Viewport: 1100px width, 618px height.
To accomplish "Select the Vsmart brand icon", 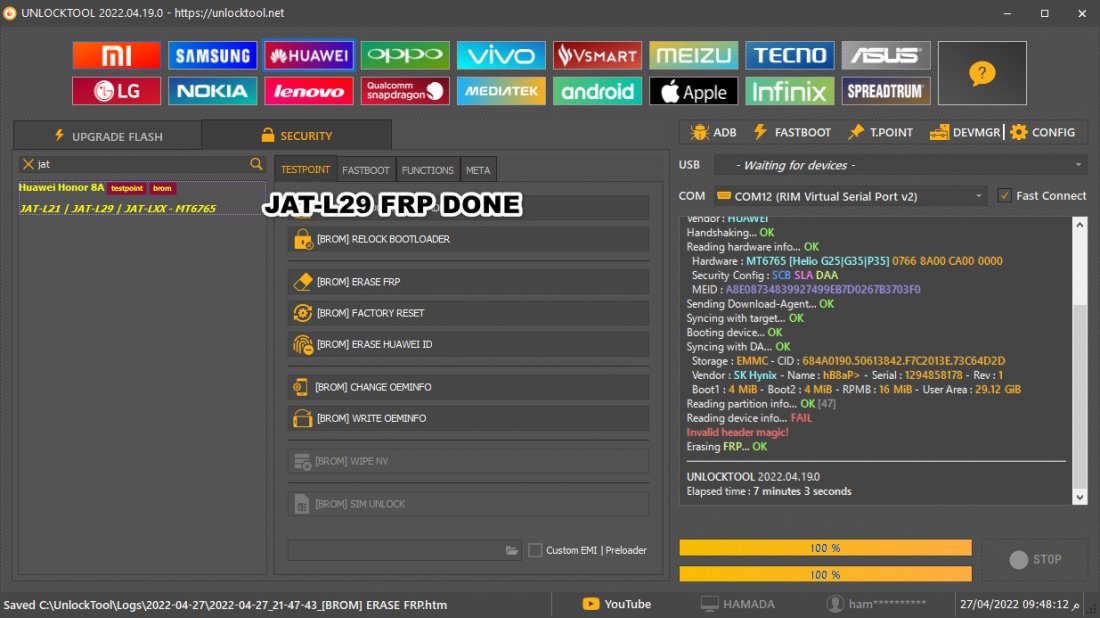I will pyautogui.click(x=597, y=55).
